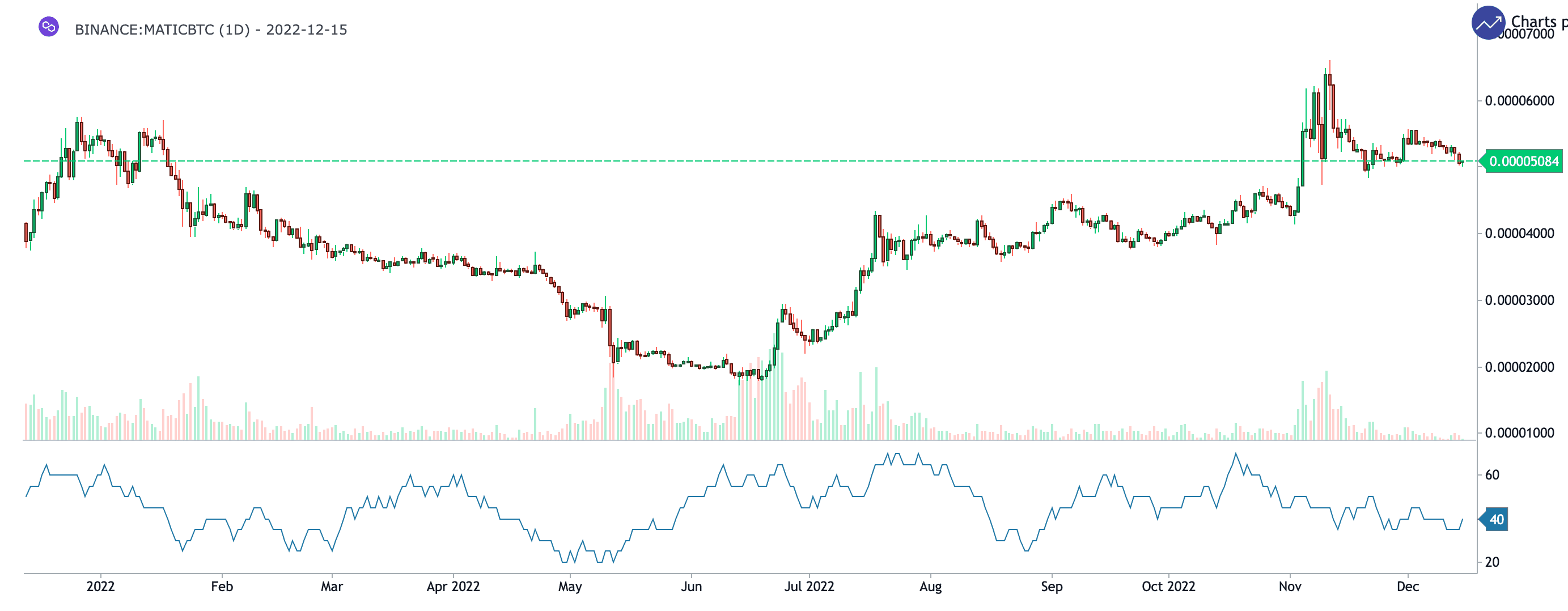Image resolution: width=1568 pixels, height=611 pixels.
Task: Click the Sep label on time axis
Action: (1052, 587)
